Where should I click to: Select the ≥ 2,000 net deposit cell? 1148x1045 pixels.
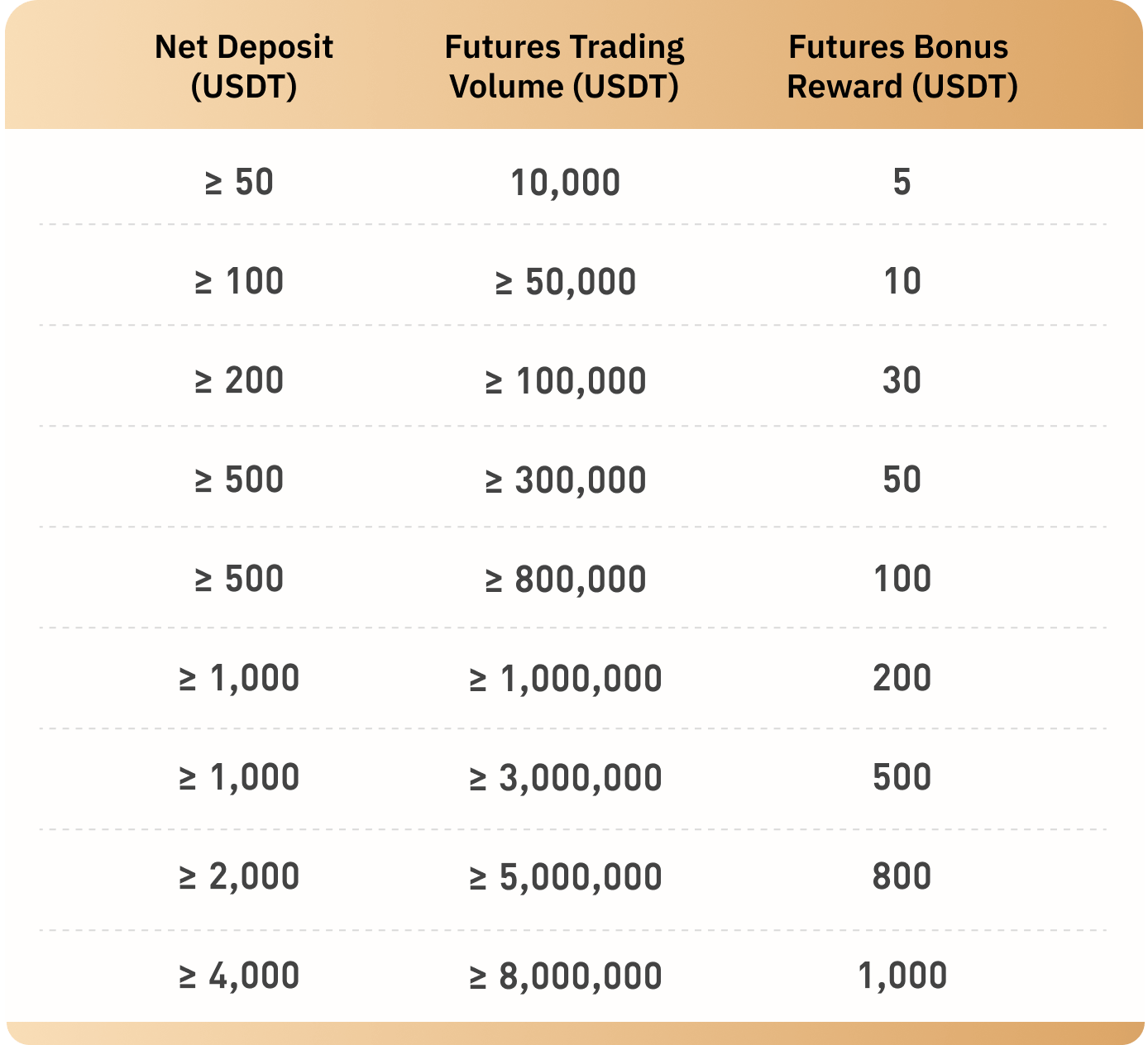pos(239,876)
